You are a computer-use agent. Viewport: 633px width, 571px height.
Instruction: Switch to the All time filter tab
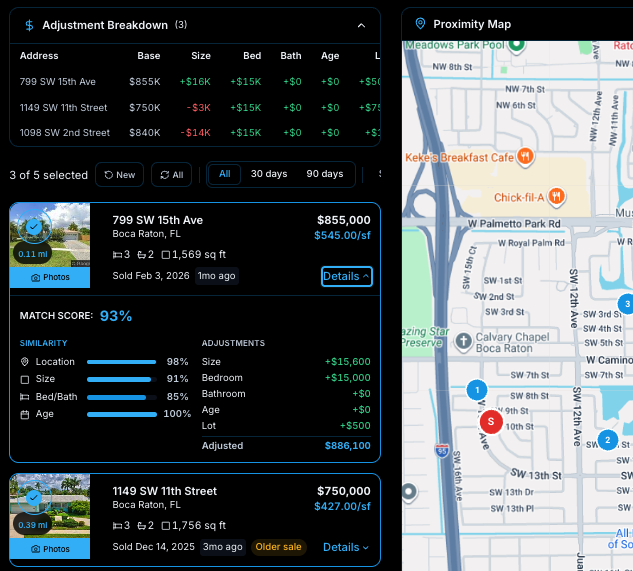pos(224,174)
